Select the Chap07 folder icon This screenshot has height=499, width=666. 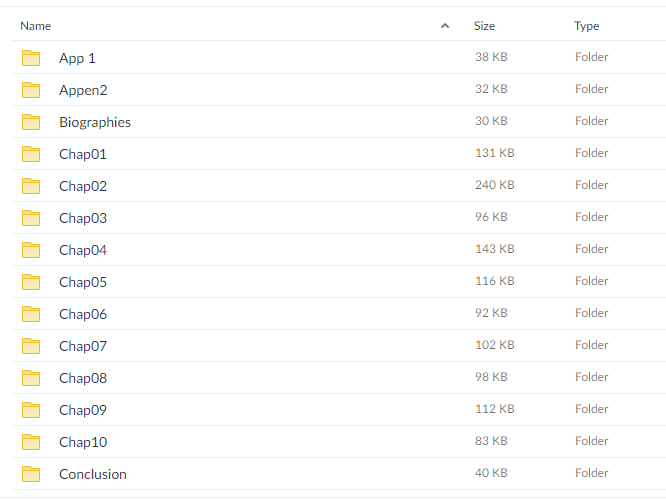point(31,346)
